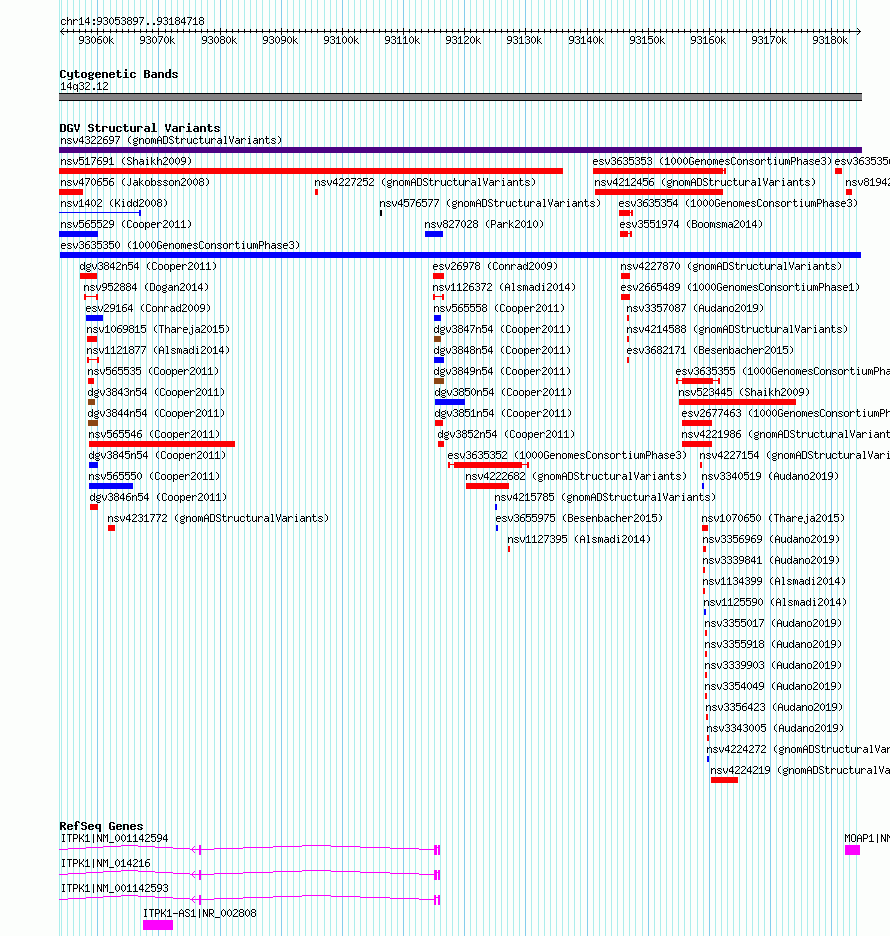This screenshot has height=936, width=890.
Task: Select esv3635350 1000GenomesConsortiumPhase3 label
Action: click(x=180, y=245)
